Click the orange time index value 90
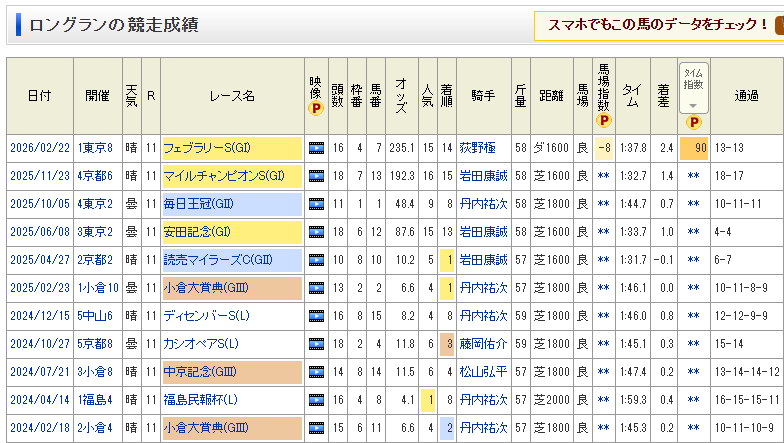The height and width of the screenshot is (443, 784). click(x=693, y=148)
